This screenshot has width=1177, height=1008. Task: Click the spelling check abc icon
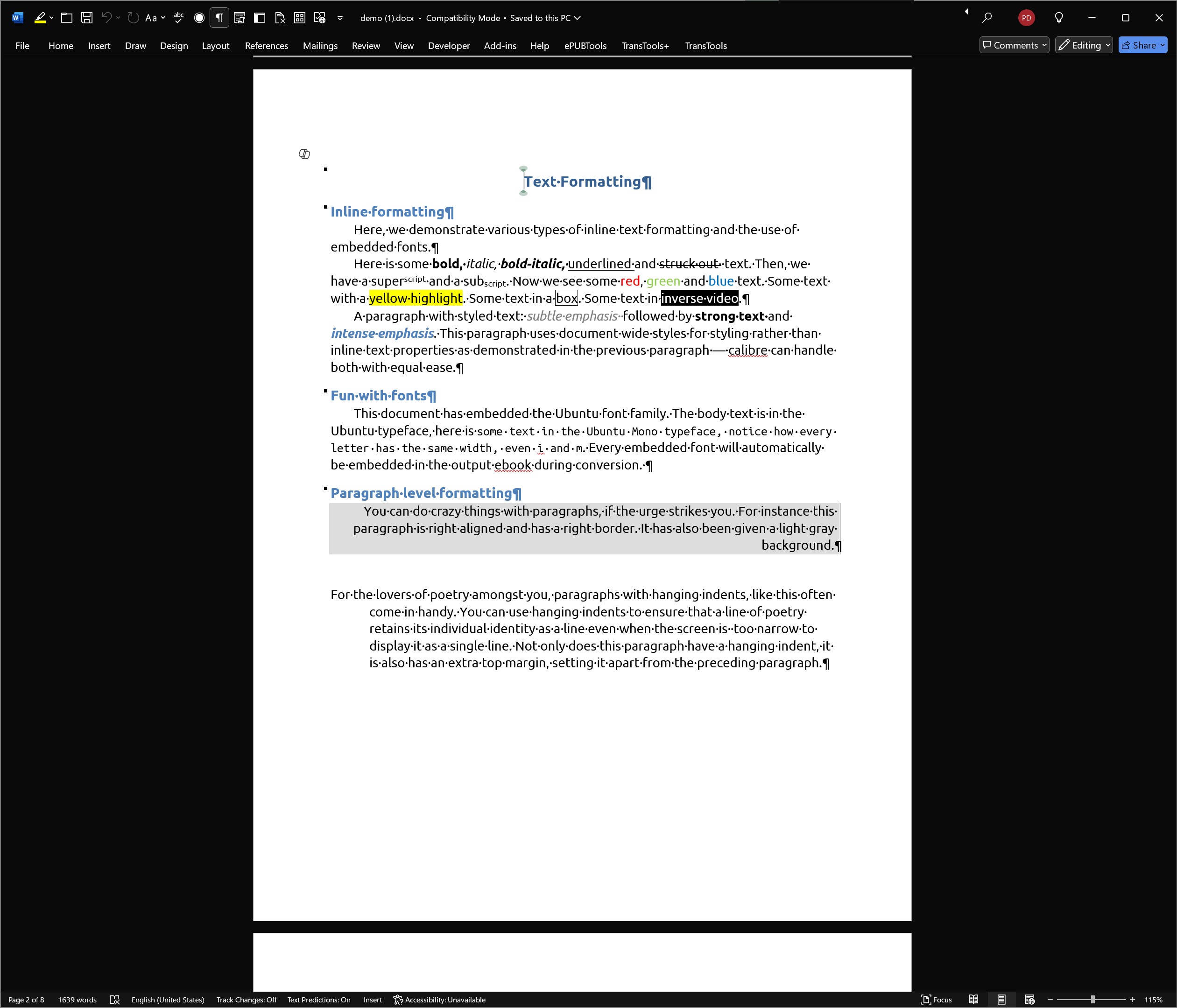click(x=178, y=18)
